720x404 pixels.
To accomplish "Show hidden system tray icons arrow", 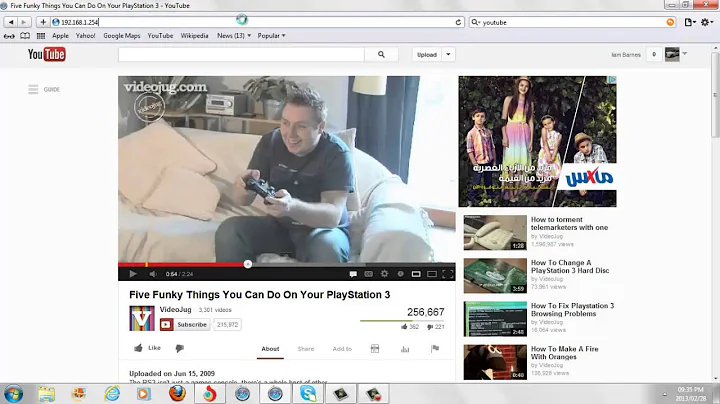I will pos(664,394).
